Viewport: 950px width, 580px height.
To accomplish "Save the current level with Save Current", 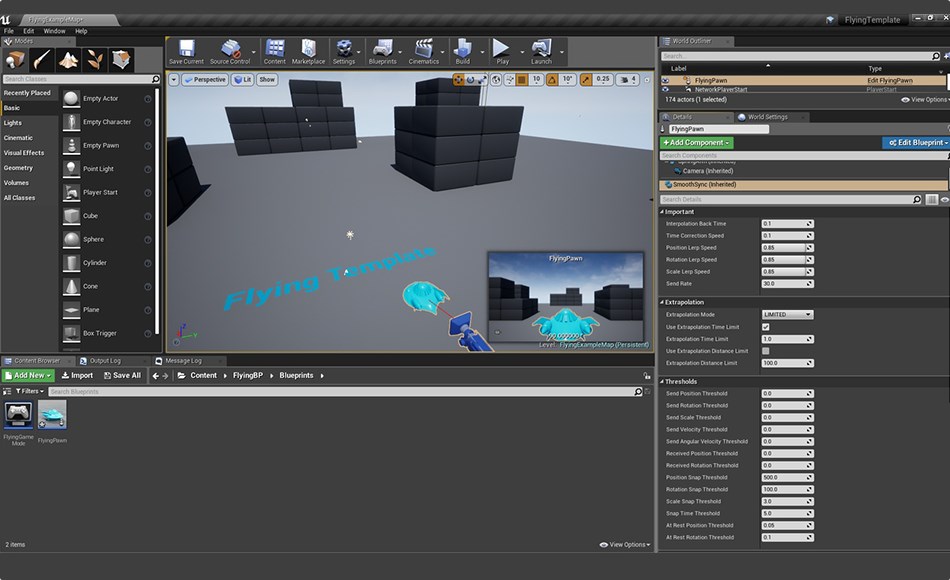I will coord(185,51).
